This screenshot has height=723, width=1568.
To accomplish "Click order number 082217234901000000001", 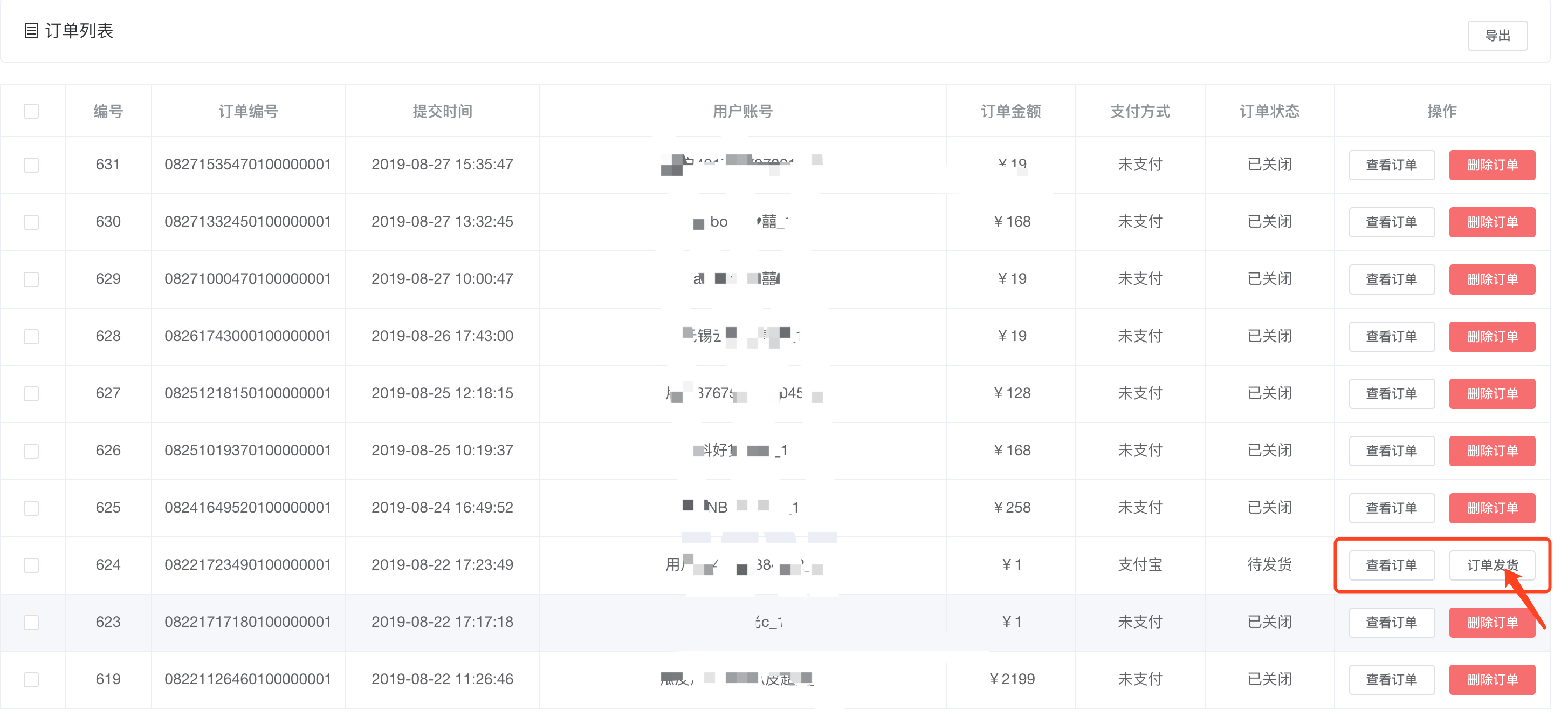I will click(x=247, y=565).
